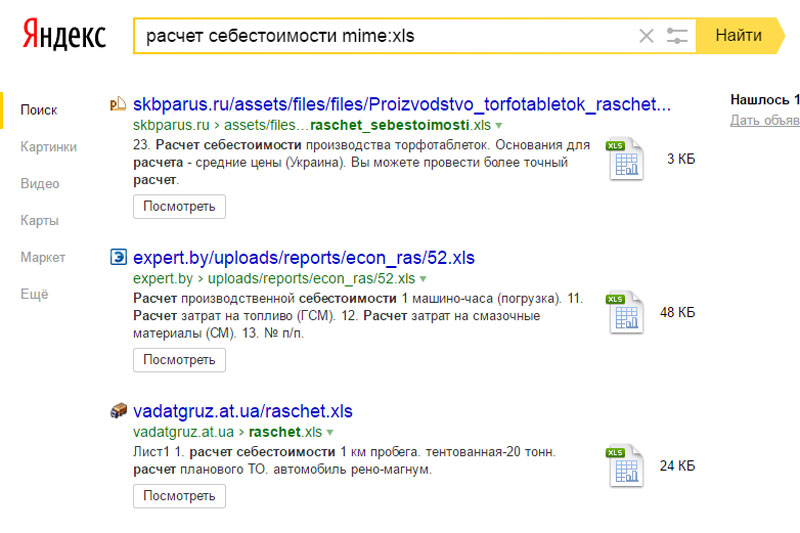Switch to the Карты tab
The height and width of the screenshot is (533, 800).
point(39,220)
